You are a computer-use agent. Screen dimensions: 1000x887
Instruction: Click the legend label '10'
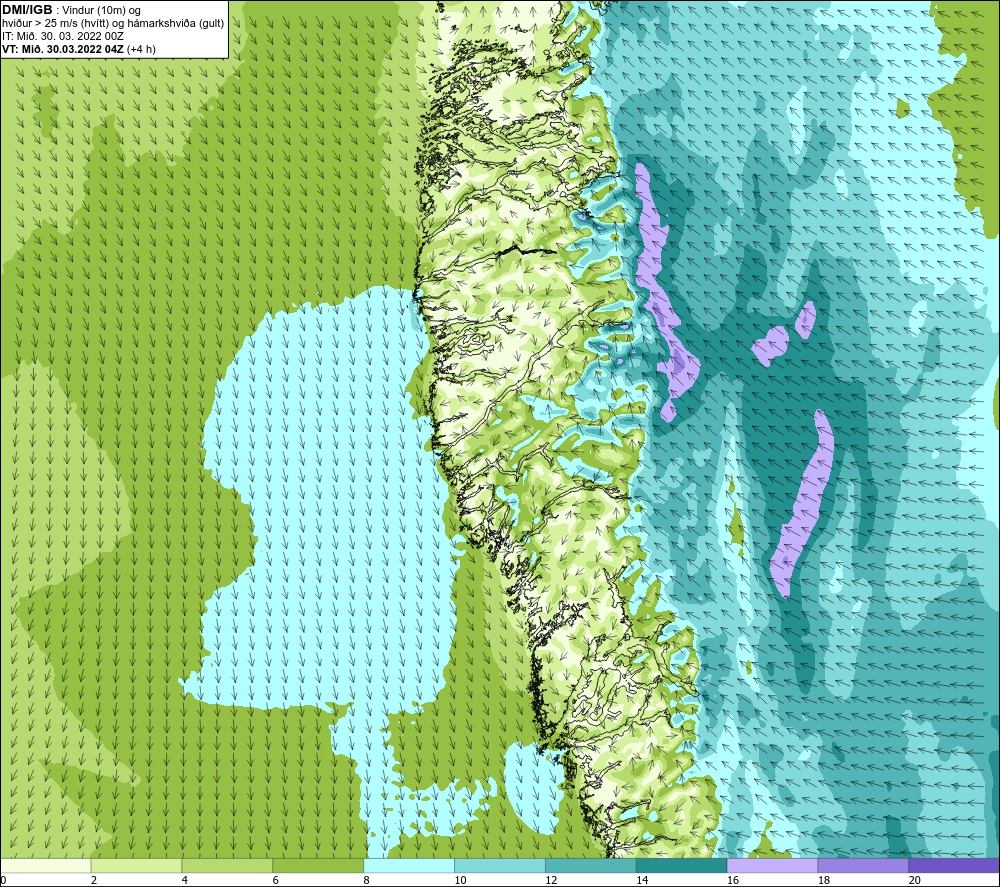(x=460, y=880)
